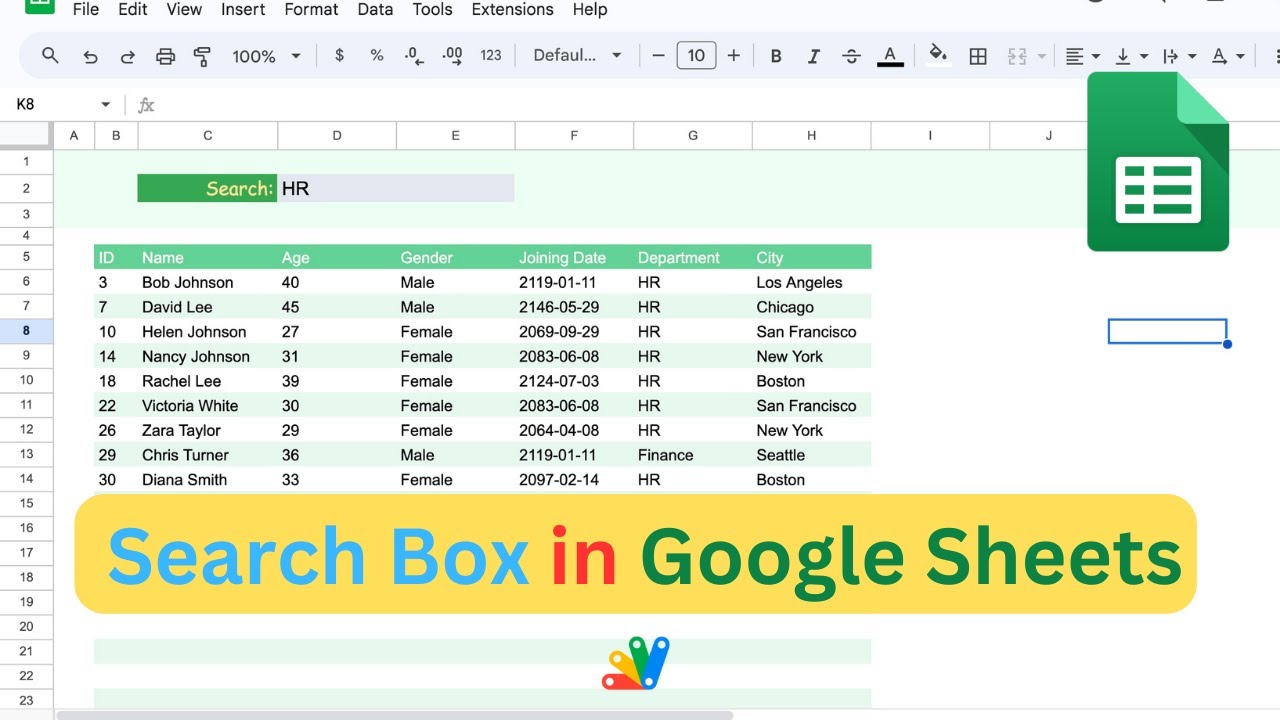Click the Joining Date header cell
The width and height of the screenshot is (1280, 720).
pyautogui.click(x=574, y=257)
